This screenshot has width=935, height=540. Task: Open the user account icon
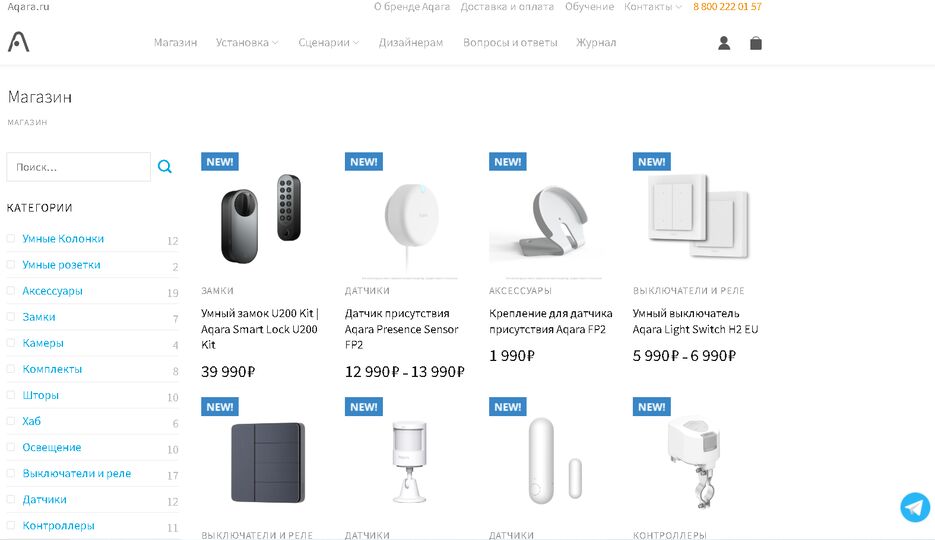[x=724, y=43]
